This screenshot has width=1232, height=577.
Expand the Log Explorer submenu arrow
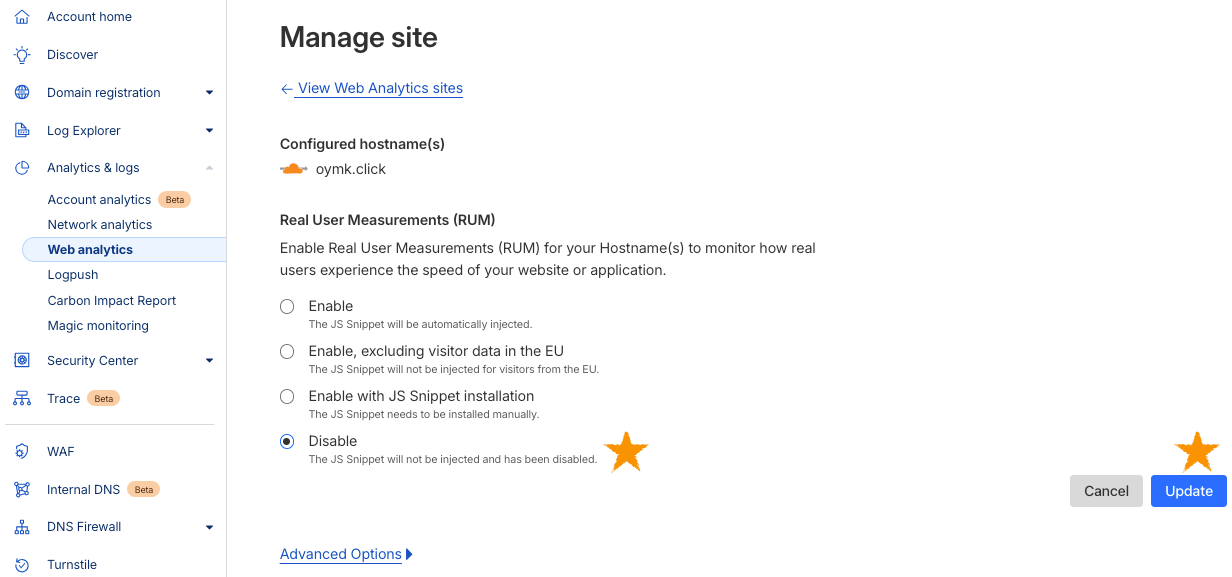pyautogui.click(x=209, y=131)
